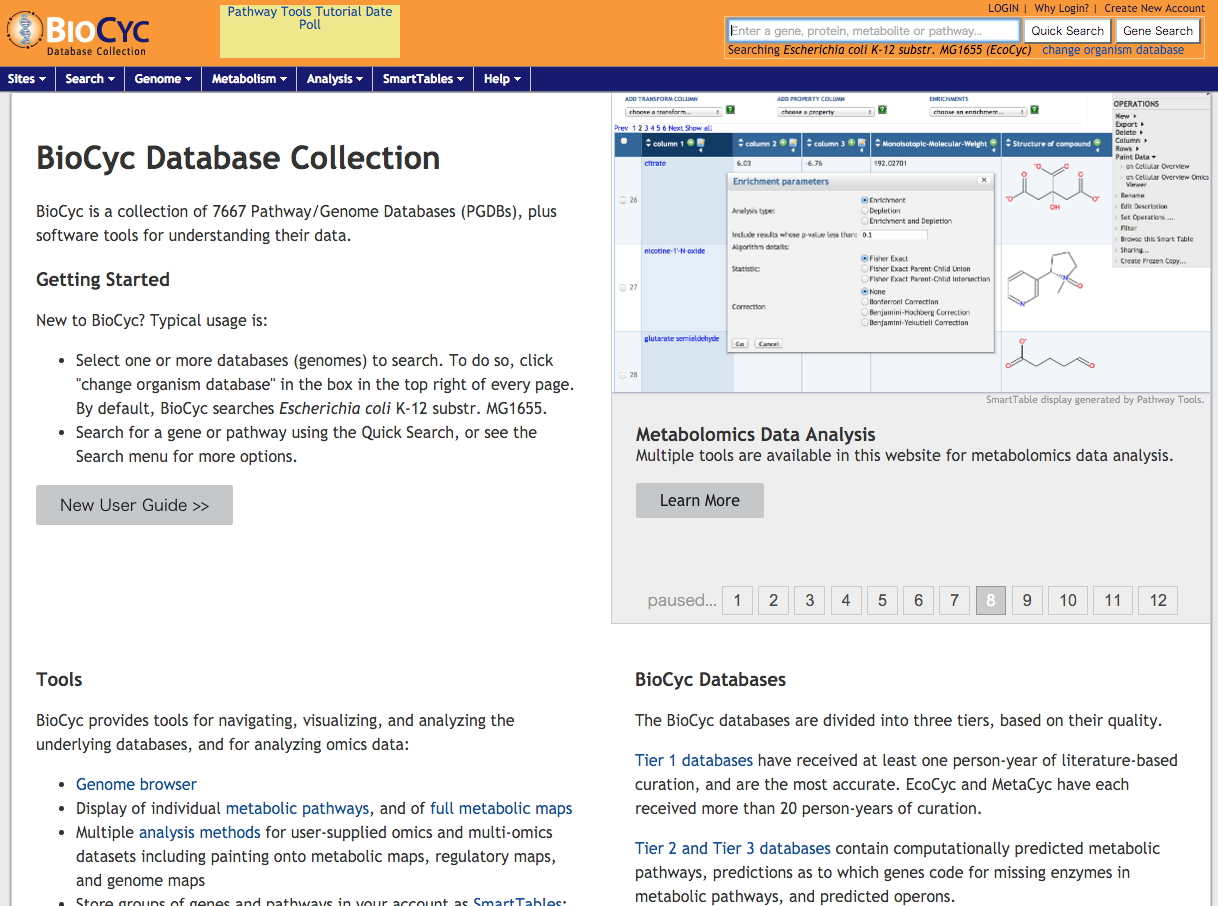Go to slide 6 in carousel
1218x906 pixels.
coord(918,600)
